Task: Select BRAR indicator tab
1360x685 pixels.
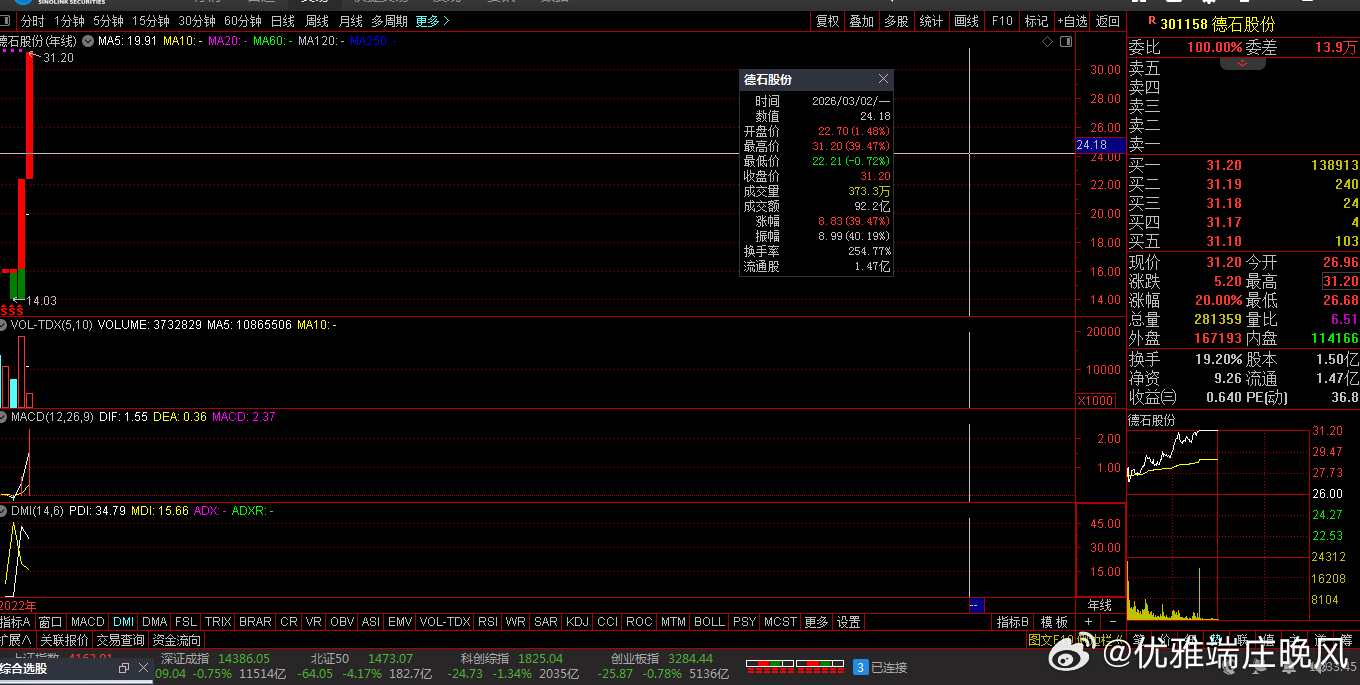Action: pyautogui.click(x=255, y=622)
